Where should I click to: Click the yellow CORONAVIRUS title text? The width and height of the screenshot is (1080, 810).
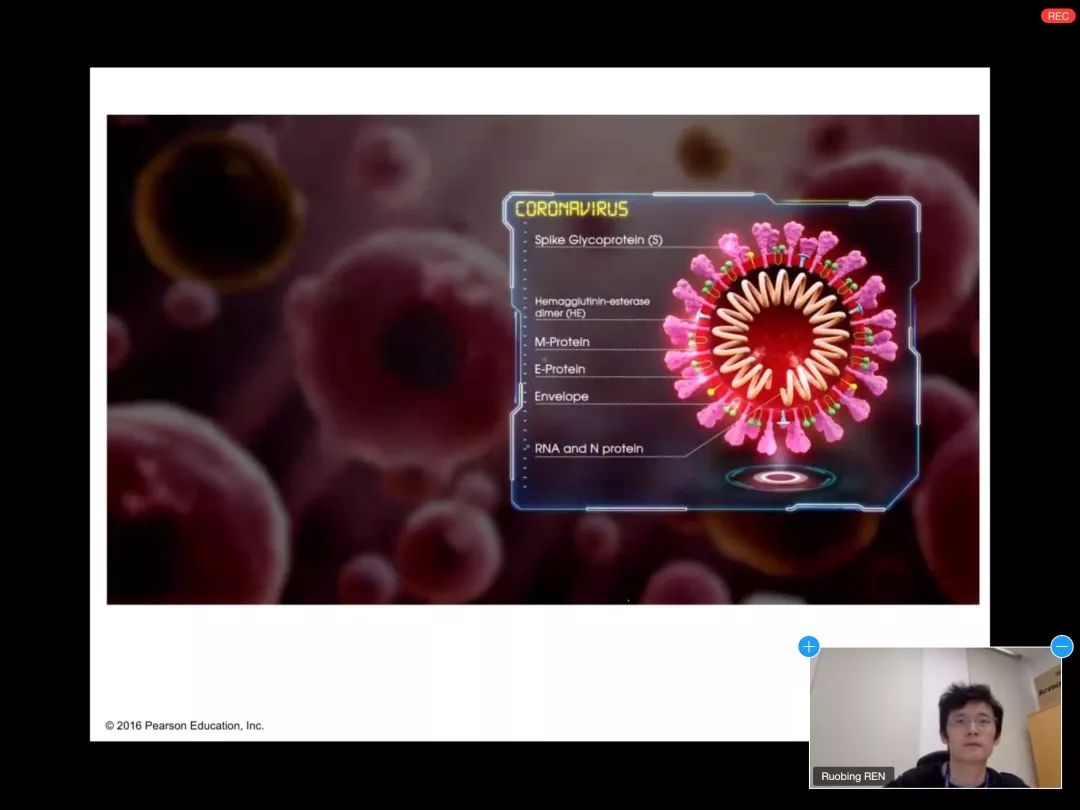tap(571, 209)
